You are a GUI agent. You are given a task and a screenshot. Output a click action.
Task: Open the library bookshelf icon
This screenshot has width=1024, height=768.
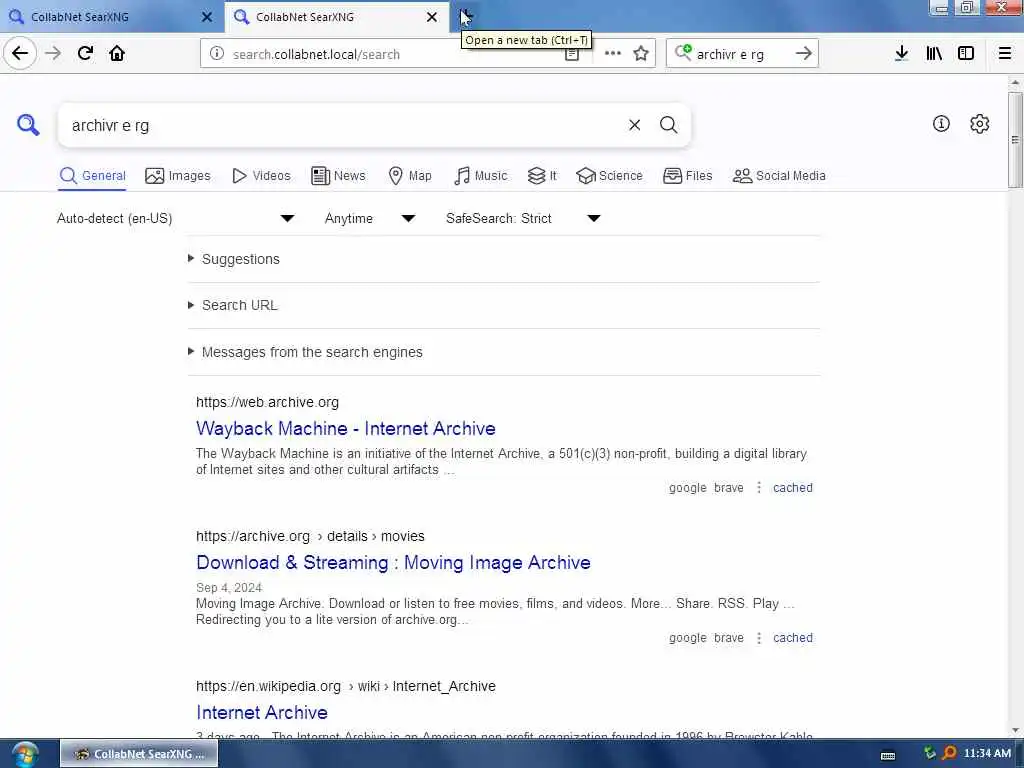point(934,54)
